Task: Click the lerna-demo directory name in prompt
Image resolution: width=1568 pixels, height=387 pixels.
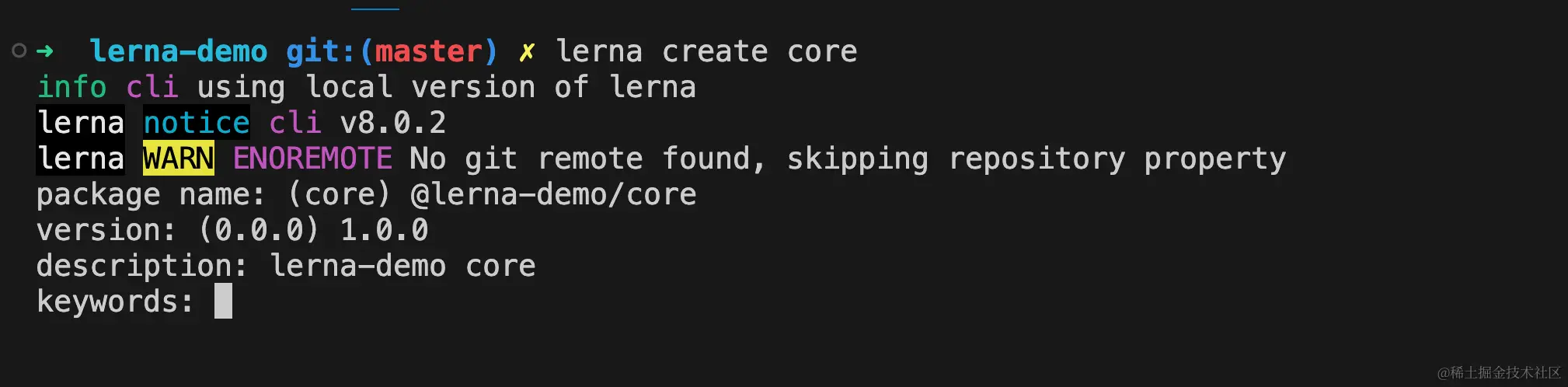Action: (179, 51)
